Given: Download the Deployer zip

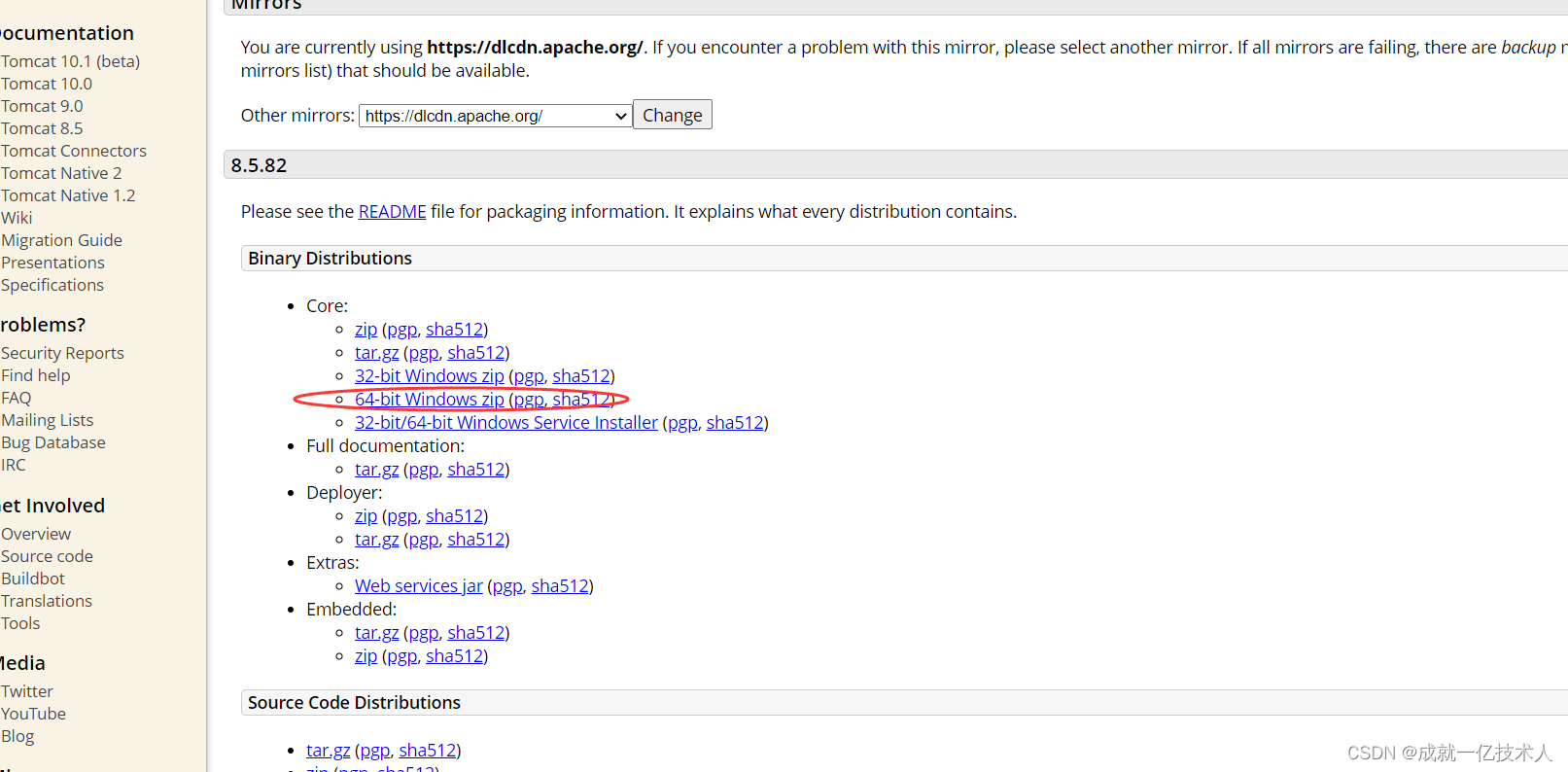Looking at the screenshot, I should [366, 516].
